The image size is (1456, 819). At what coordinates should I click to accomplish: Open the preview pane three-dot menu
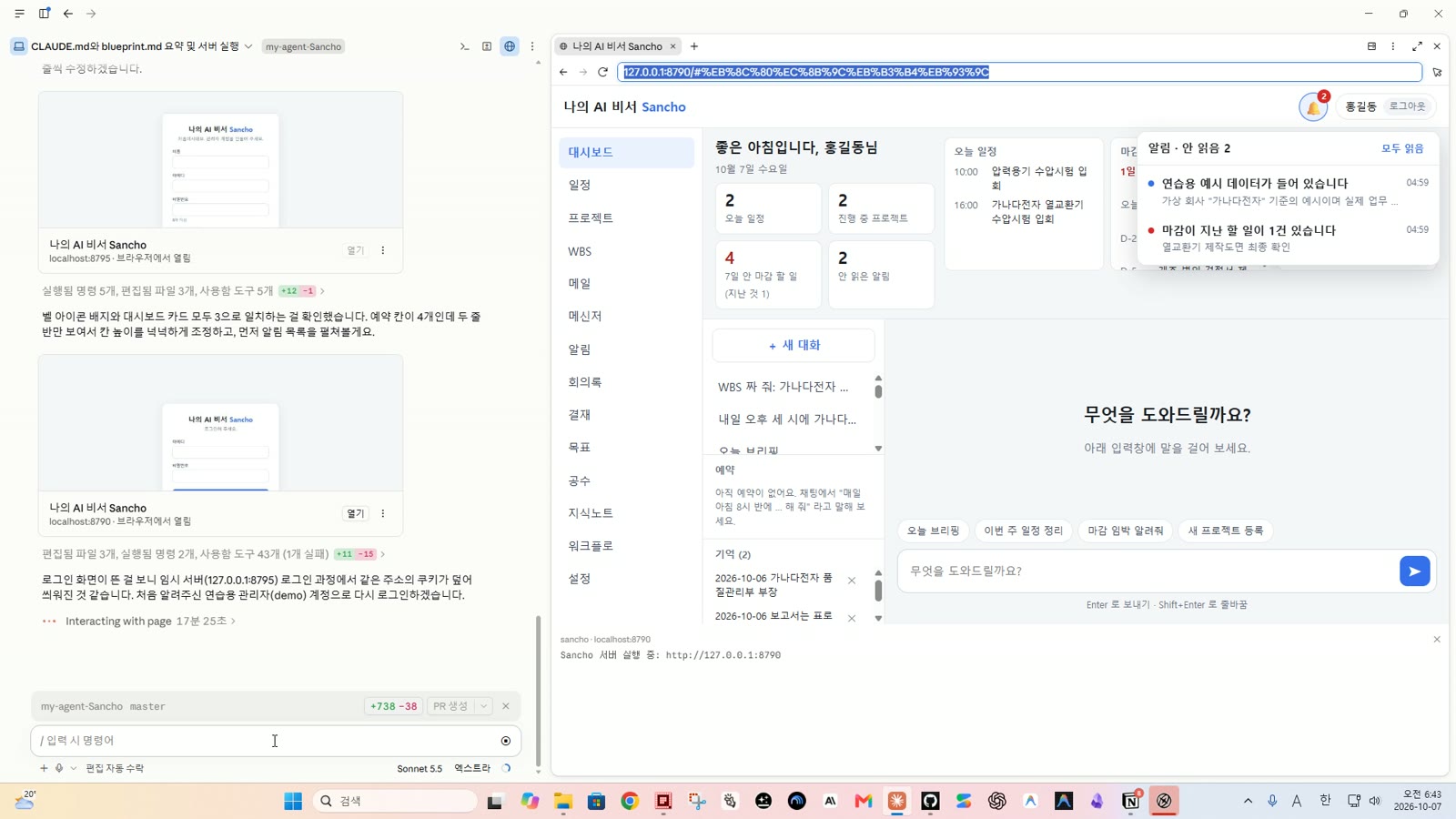coord(1392,46)
